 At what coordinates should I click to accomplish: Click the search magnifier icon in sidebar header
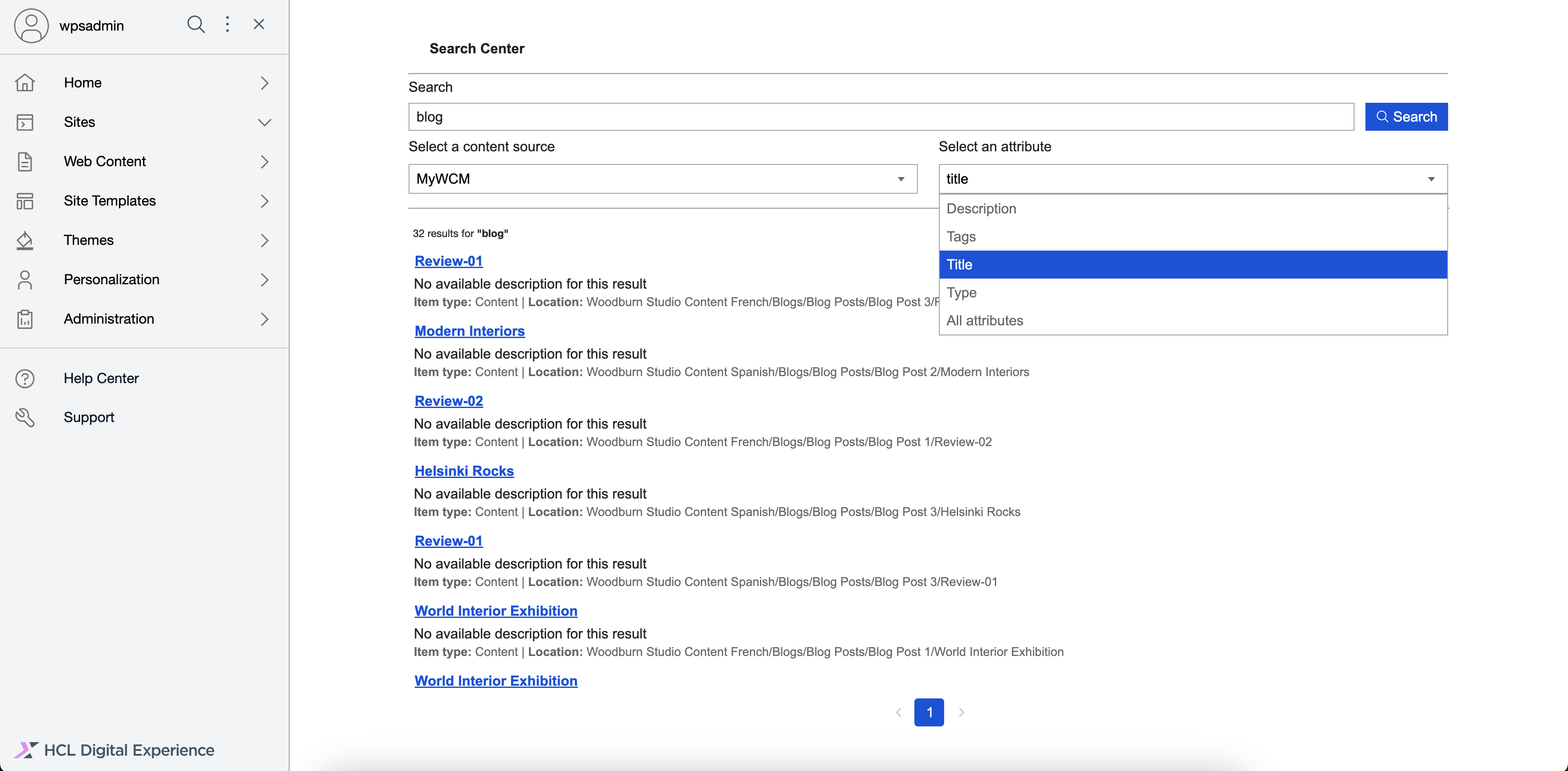196,24
